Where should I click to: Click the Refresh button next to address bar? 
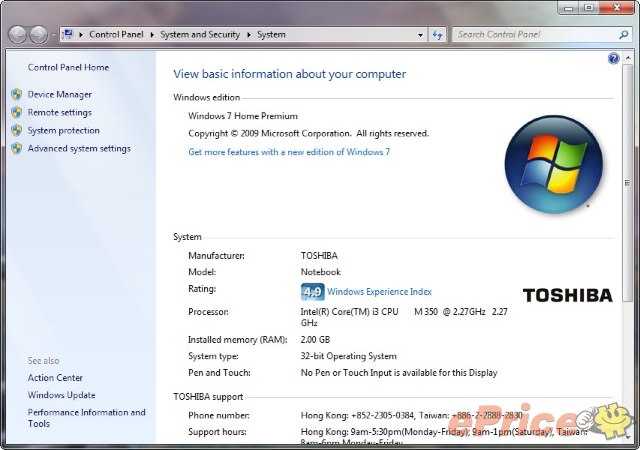[x=438, y=35]
